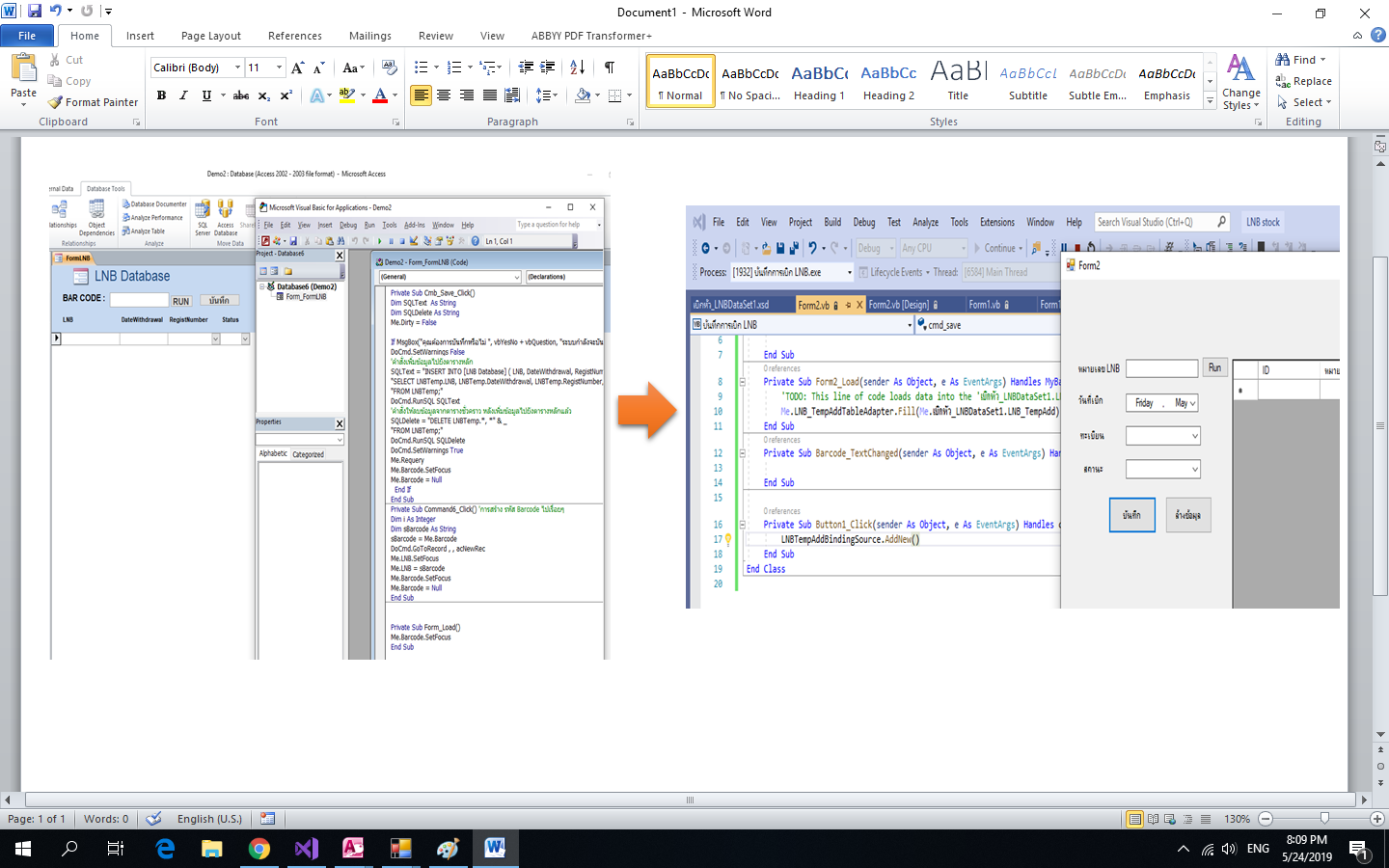This screenshot has height=868, width=1389.
Task: Click the Replace button in Editing group
Action: tap(1303, 81)
